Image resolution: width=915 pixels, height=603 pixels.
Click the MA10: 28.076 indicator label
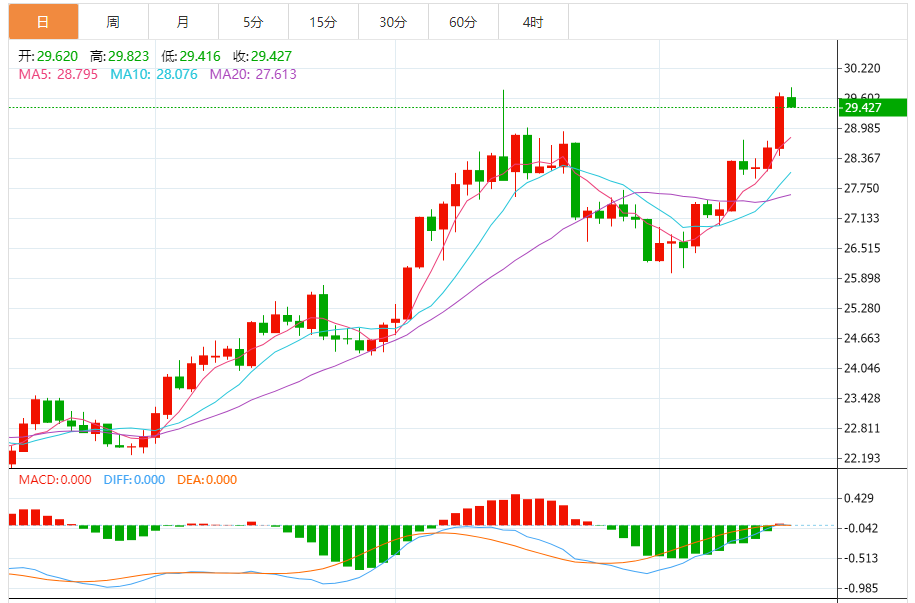click(x=154, y=75)
